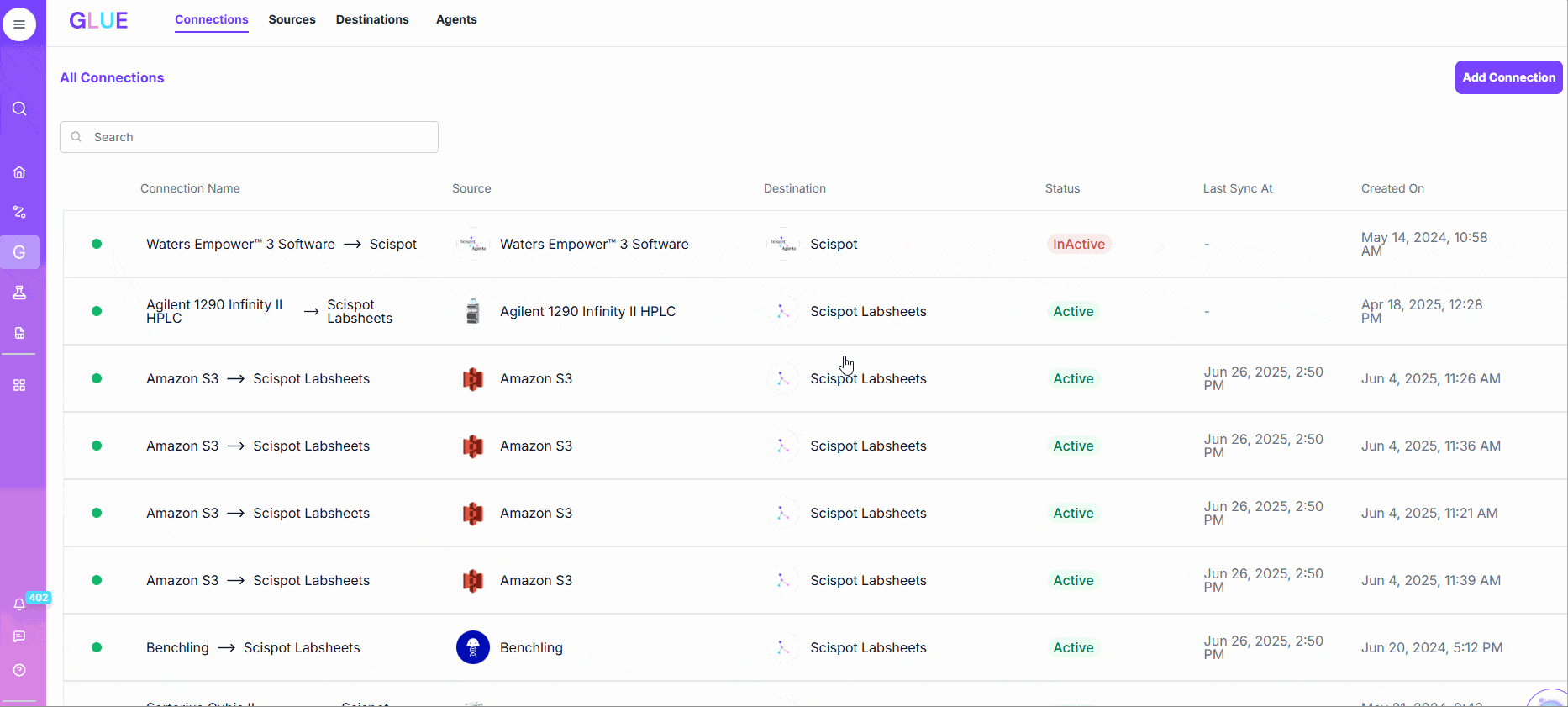The image size is (1568, 707).
Task: Open the sidebar lab flask icon
Action: (19, 293)
